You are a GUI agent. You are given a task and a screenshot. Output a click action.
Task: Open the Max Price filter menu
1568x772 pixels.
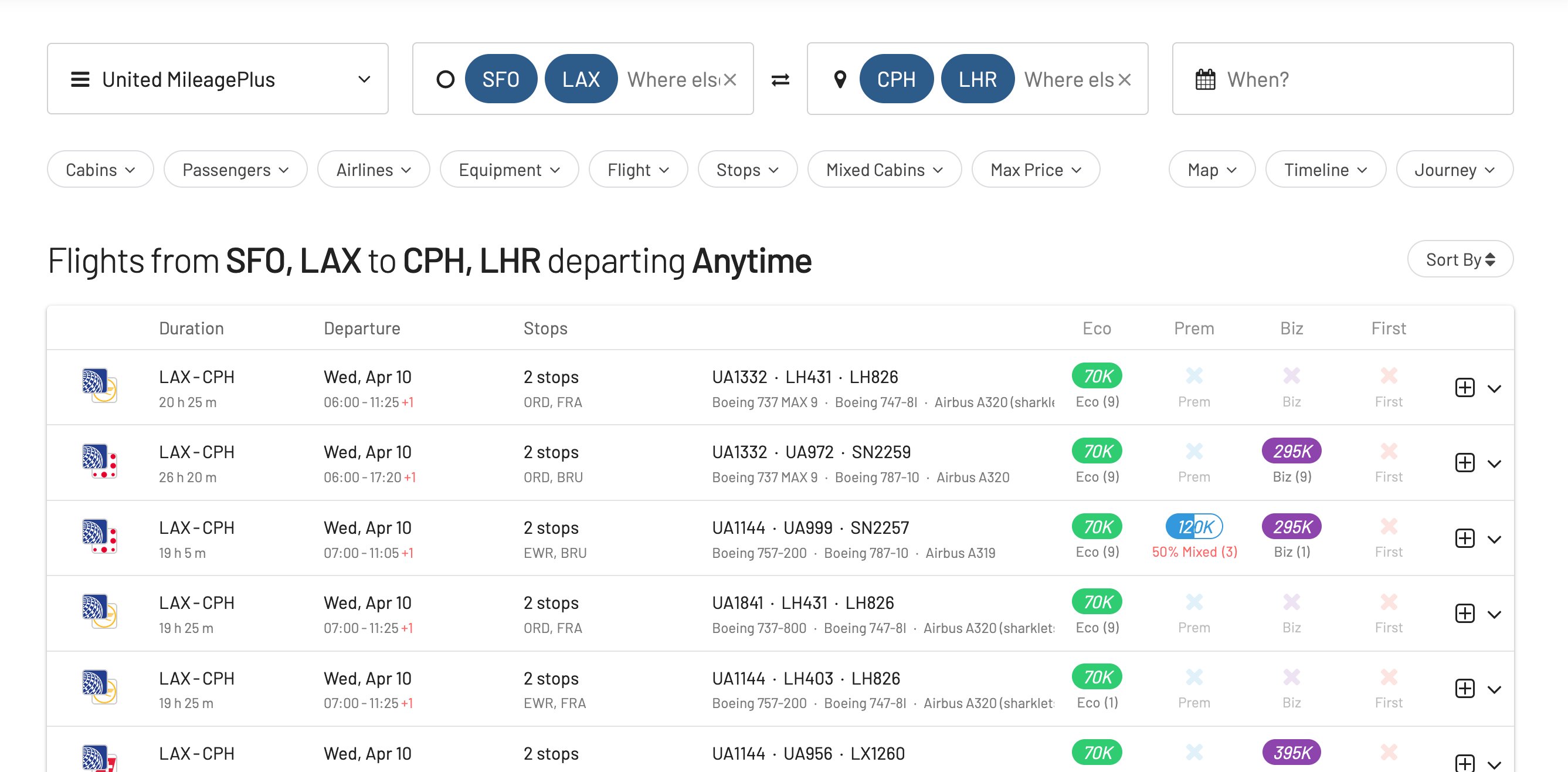[1035, 170]
